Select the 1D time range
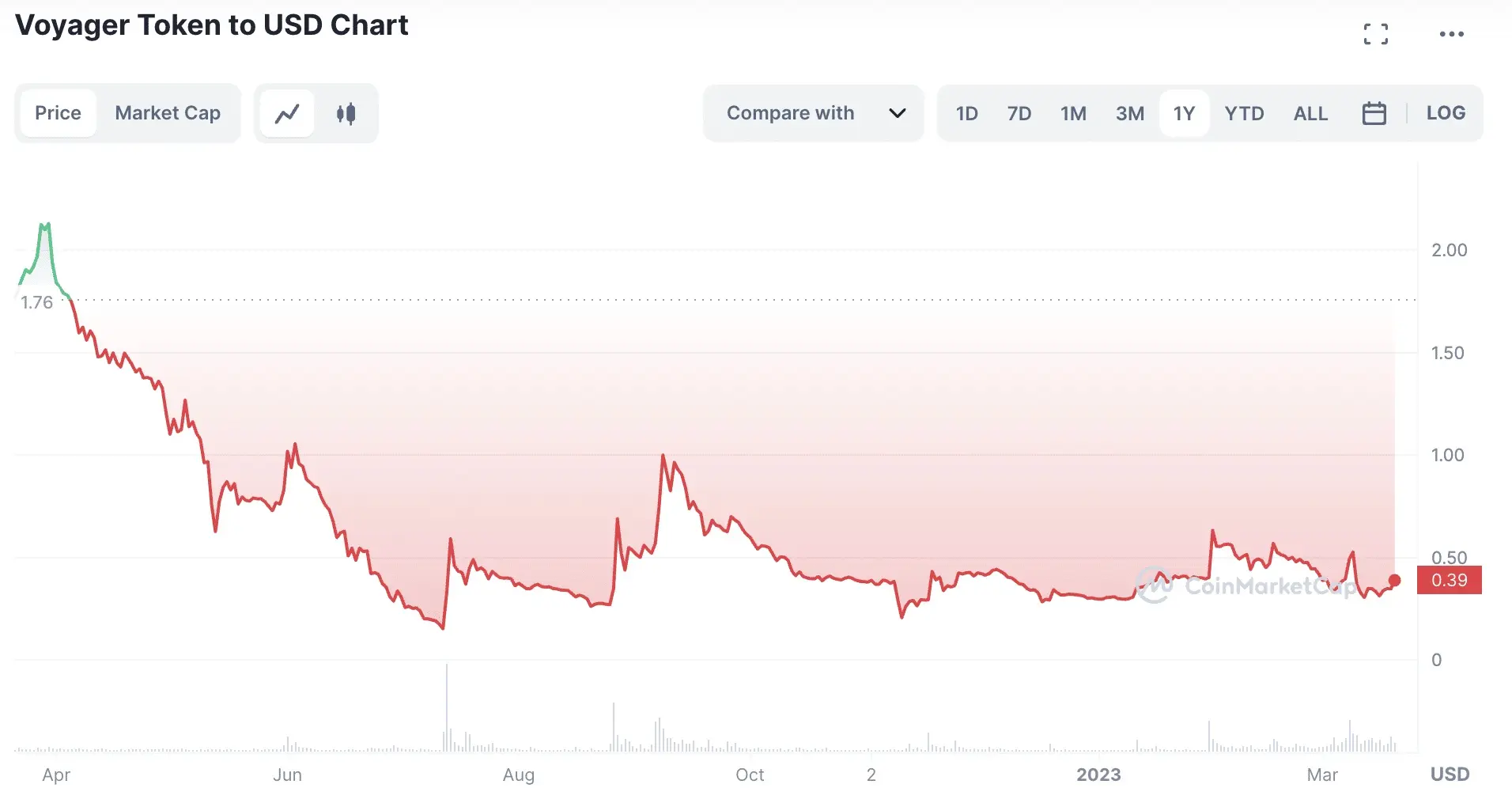Image resolution: width=1512 pixels, height=788 pixels. 966,113
